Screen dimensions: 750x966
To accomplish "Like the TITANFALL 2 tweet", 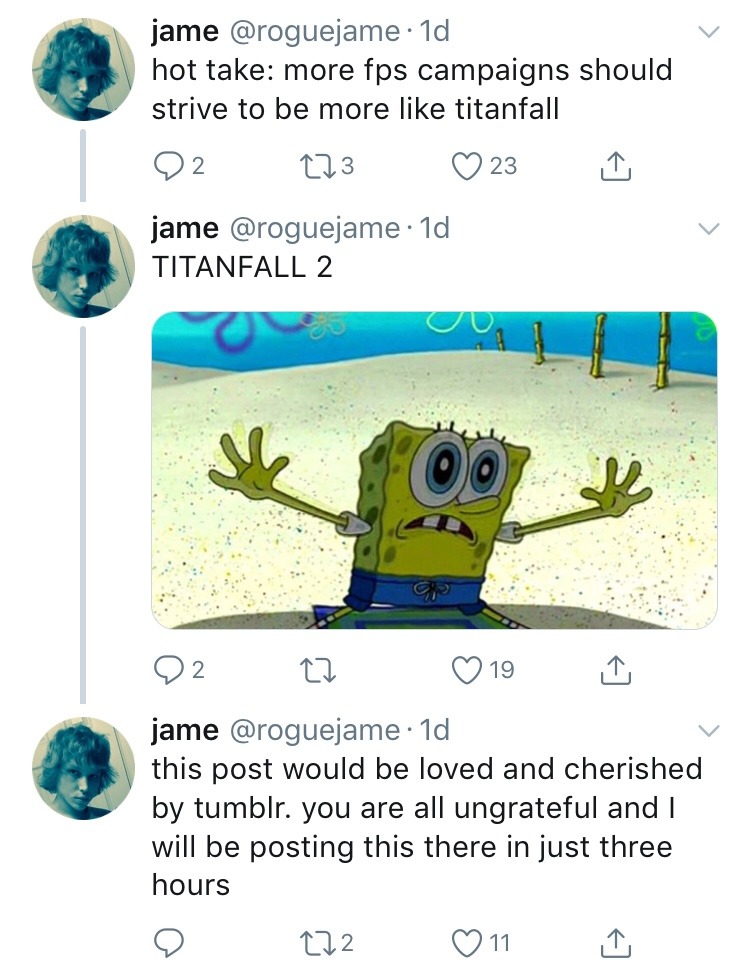I will pos(465,669).
